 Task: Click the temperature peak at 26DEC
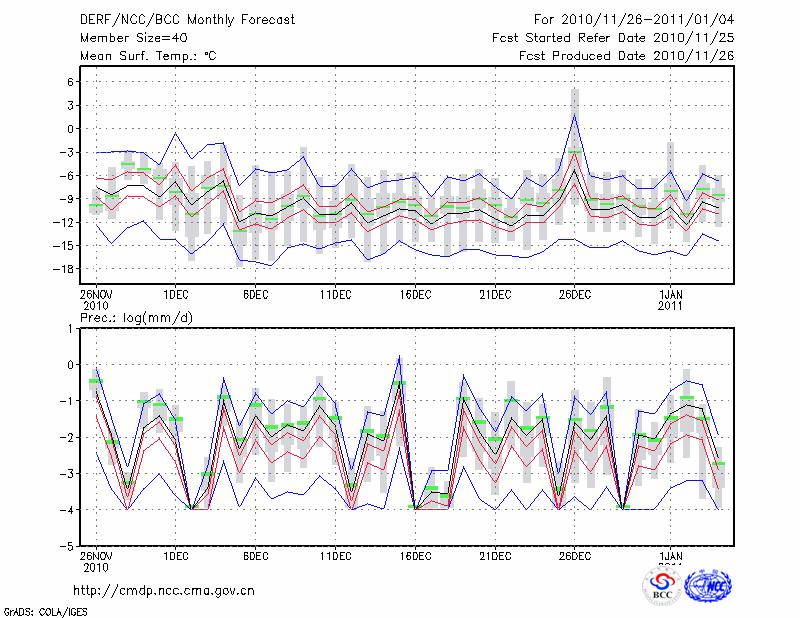[575, 114]
